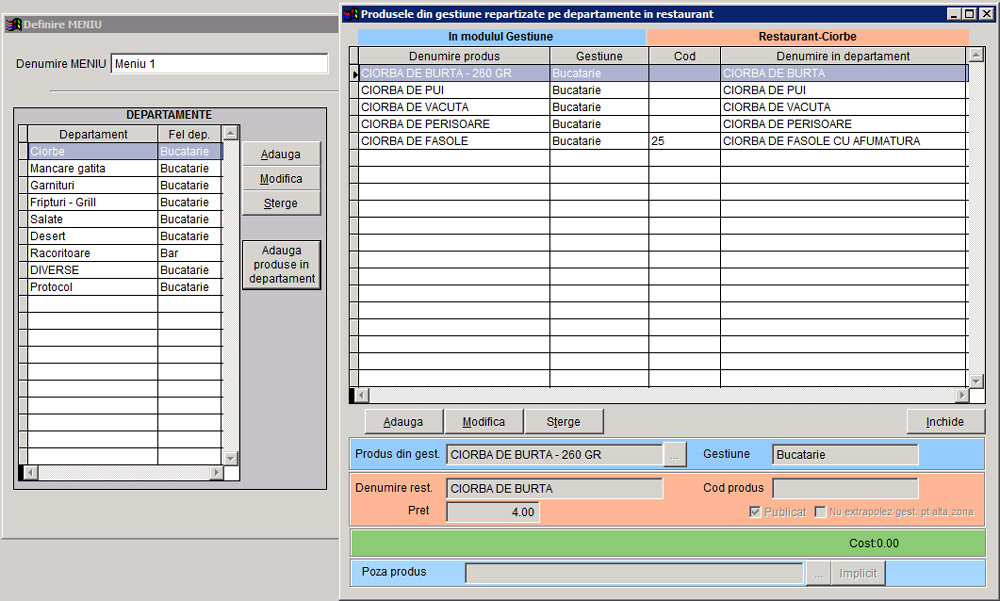This screenshot has width=1000, height=601.
Task: Select CIORBA DE BURTA - 260 GR product row
Action: click(x=663, y=73)
